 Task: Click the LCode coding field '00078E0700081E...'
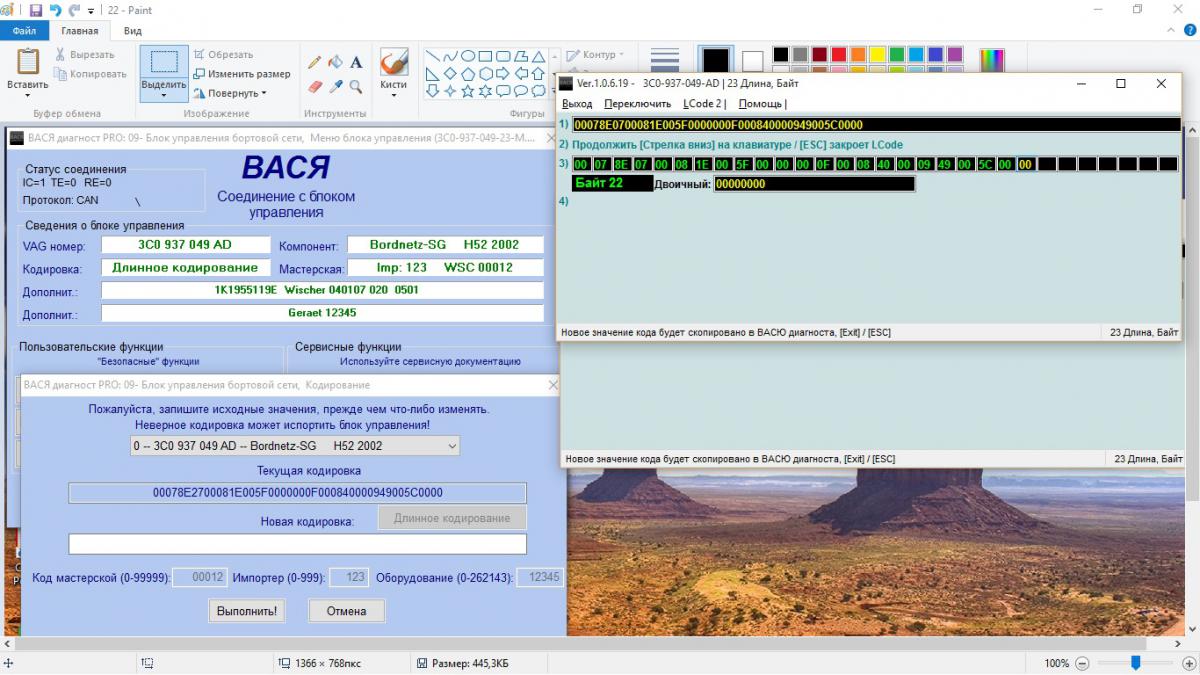pos(876,125)
